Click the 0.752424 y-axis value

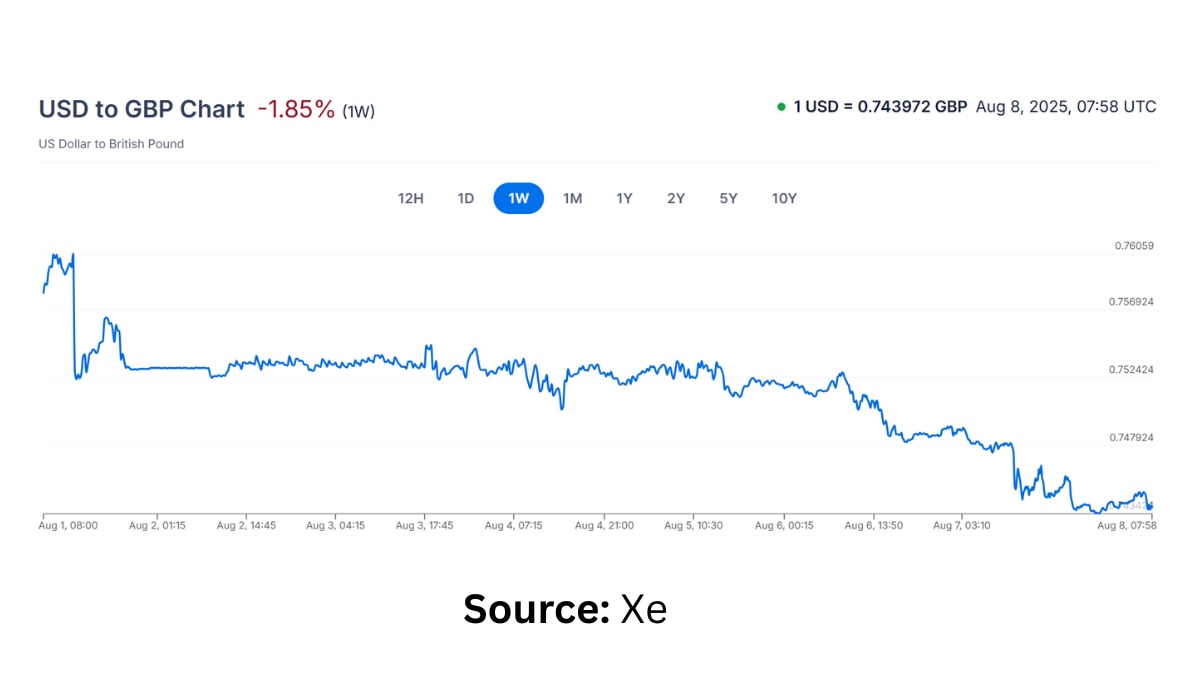1132,370
